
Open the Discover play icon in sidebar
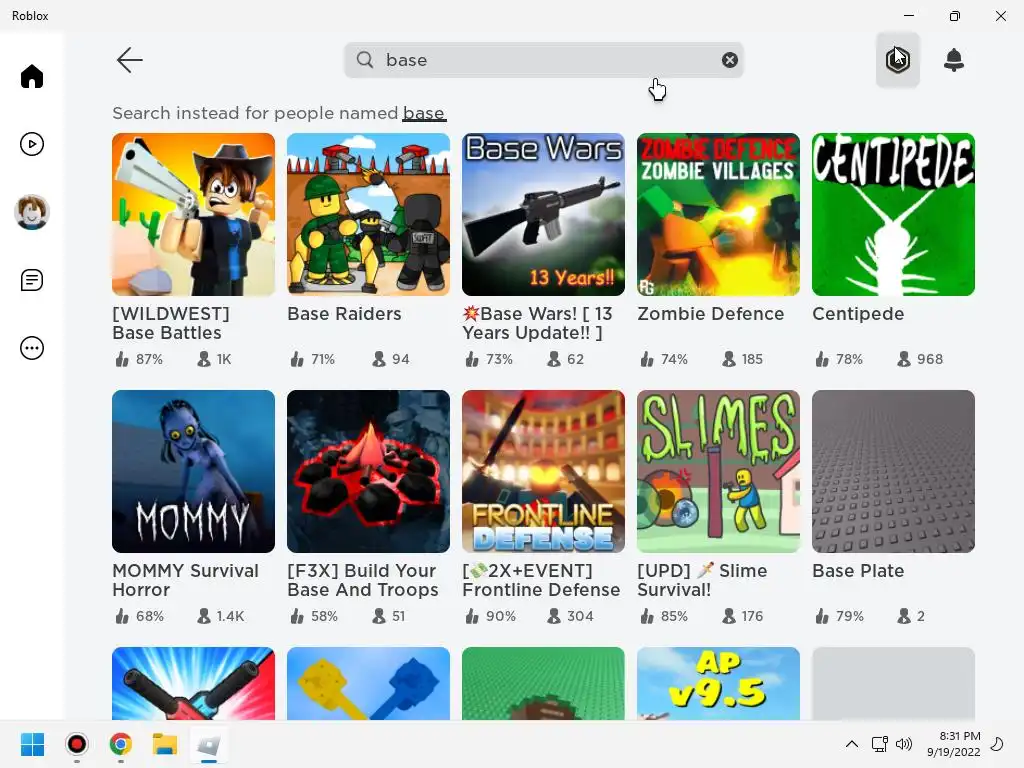pos(31,144)
